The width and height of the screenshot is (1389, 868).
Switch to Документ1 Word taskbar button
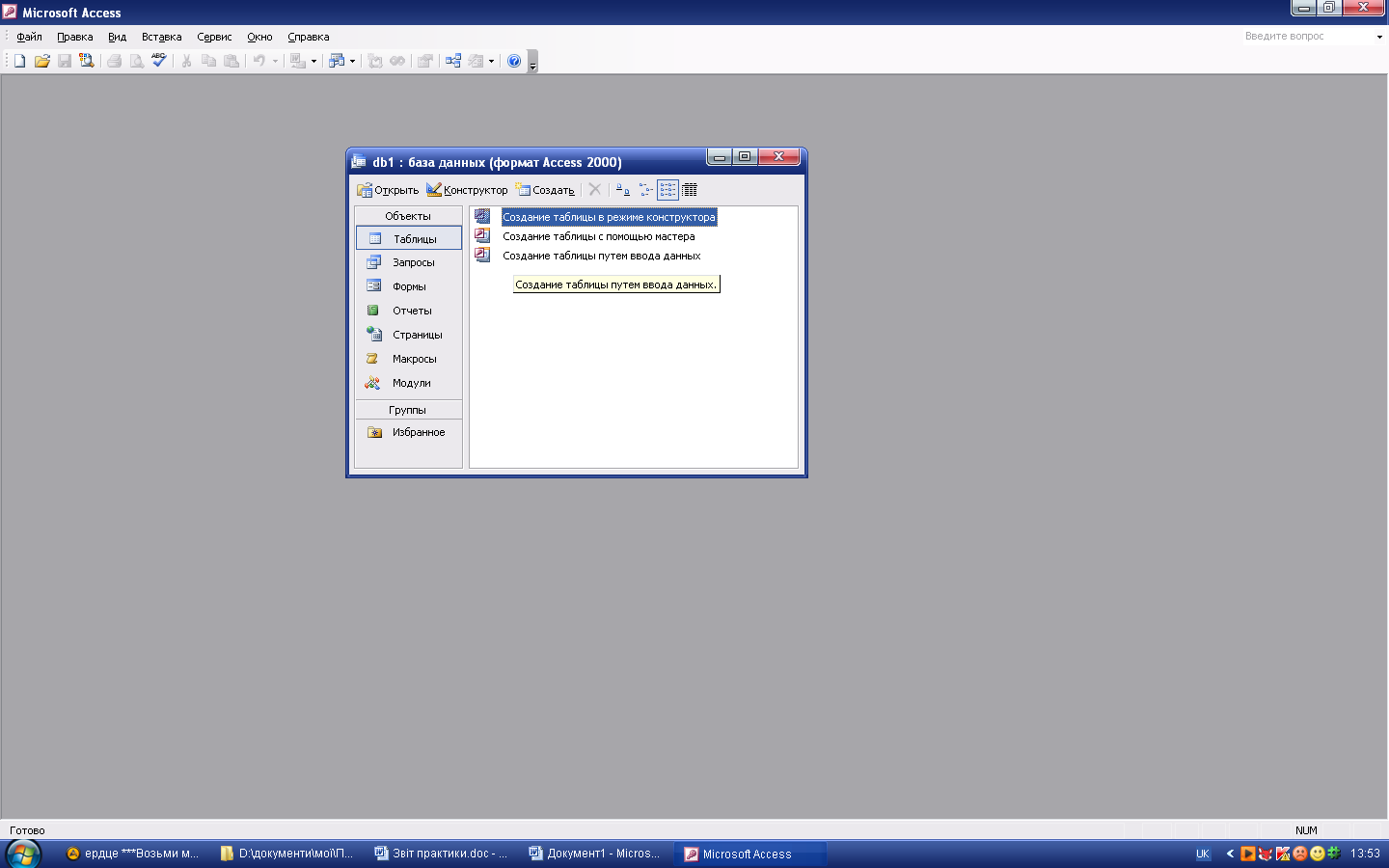[x=595, y=854]
